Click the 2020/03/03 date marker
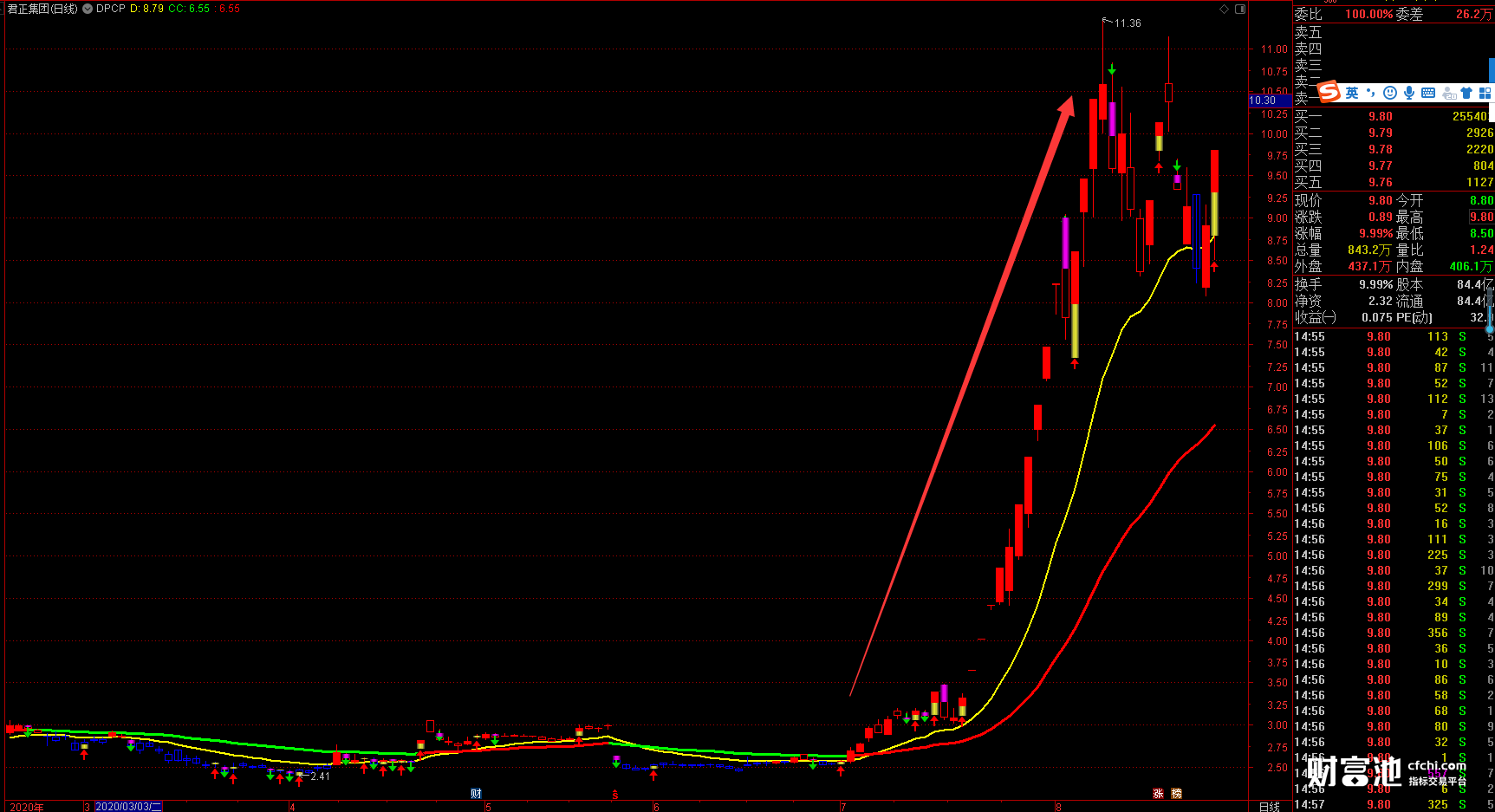Screen dimensions: 1495x812 click(x=127, y=807)
